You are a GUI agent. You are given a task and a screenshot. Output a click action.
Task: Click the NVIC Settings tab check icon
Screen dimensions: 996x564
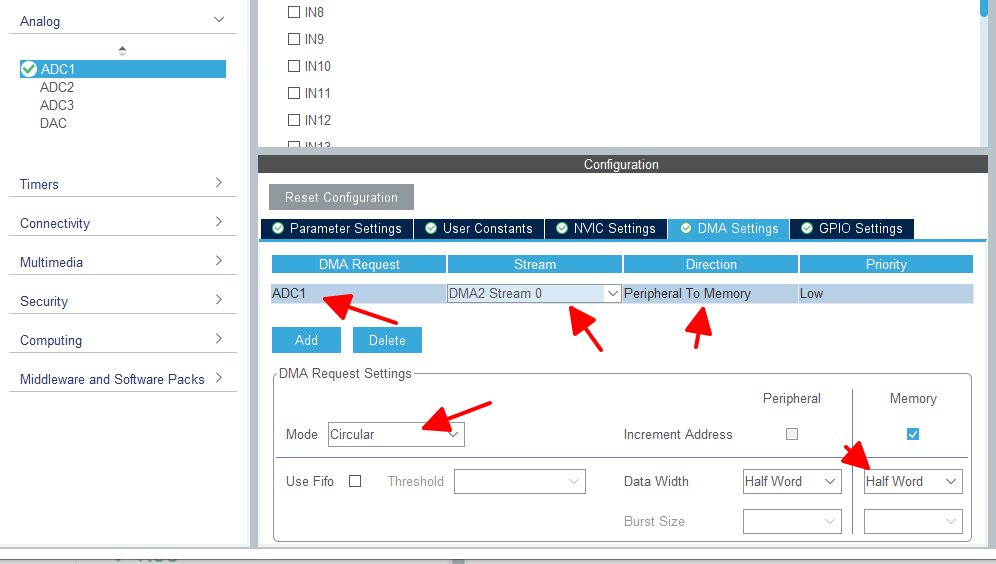point(562,228)
